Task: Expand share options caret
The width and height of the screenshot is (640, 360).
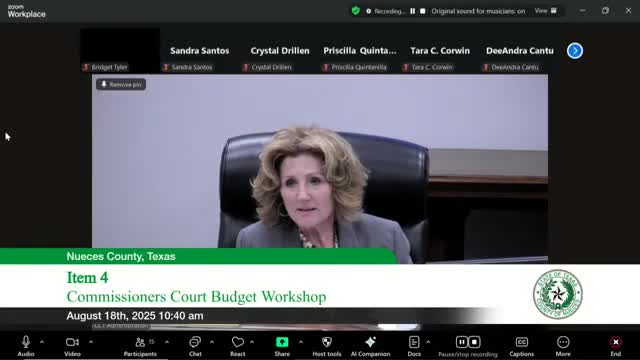Action: (301, 342)
